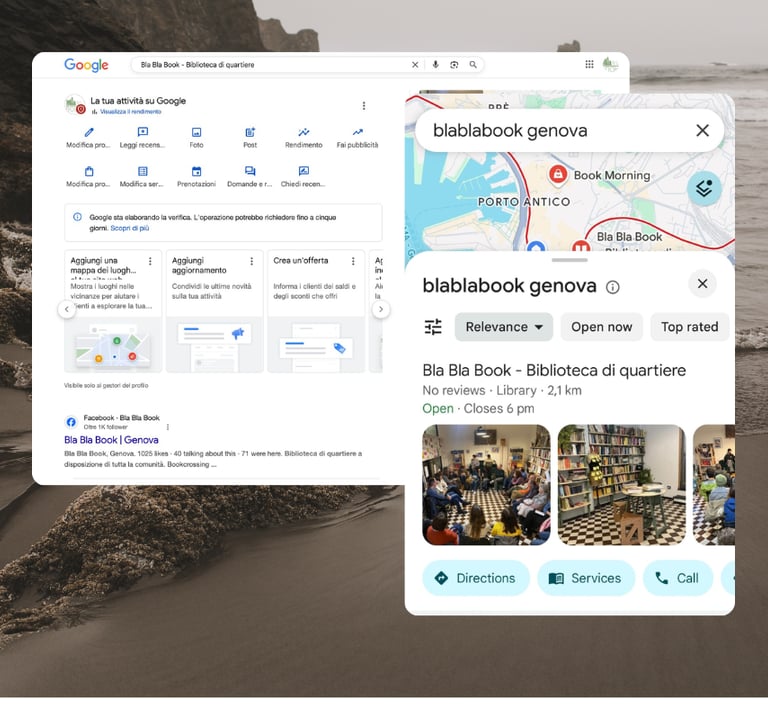Click the Facebook favicon in result

(71, 422)
